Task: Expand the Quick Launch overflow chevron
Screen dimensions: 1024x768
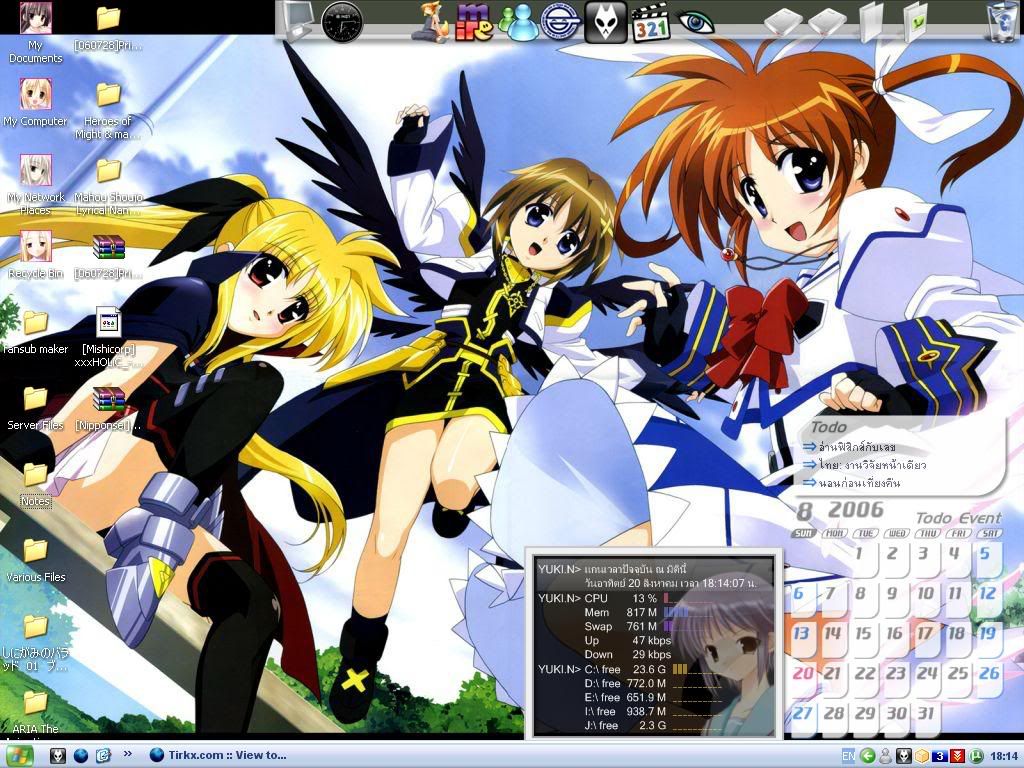Action: (x=127, y=754)
